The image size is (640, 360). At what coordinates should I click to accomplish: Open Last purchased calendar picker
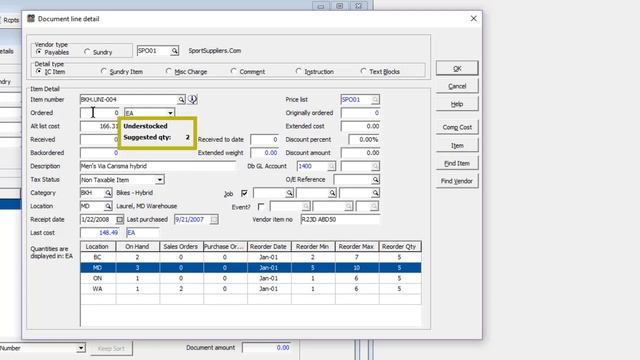214,220
